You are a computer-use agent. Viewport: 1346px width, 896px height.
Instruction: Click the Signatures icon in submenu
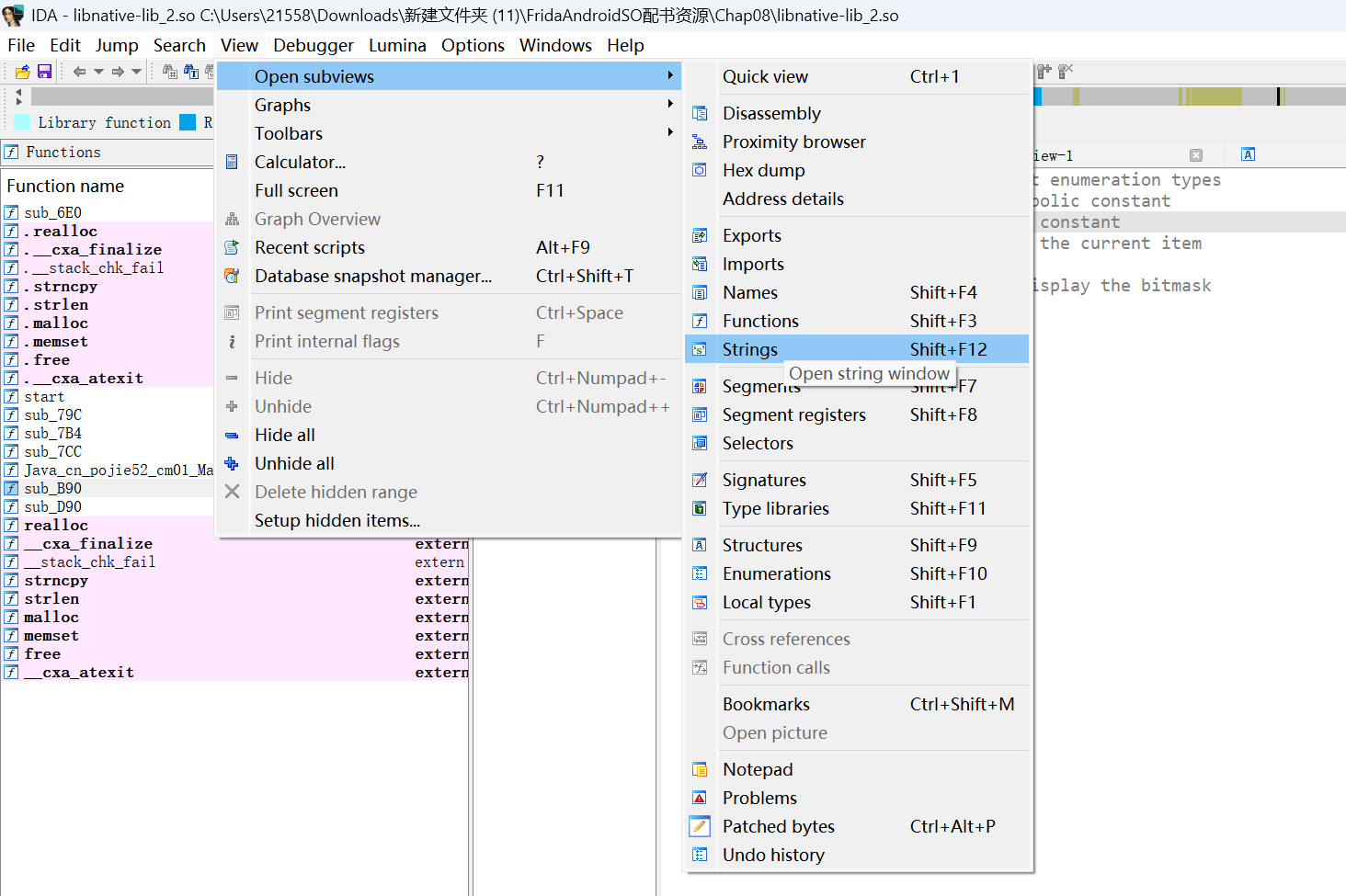tap(700, 480)
